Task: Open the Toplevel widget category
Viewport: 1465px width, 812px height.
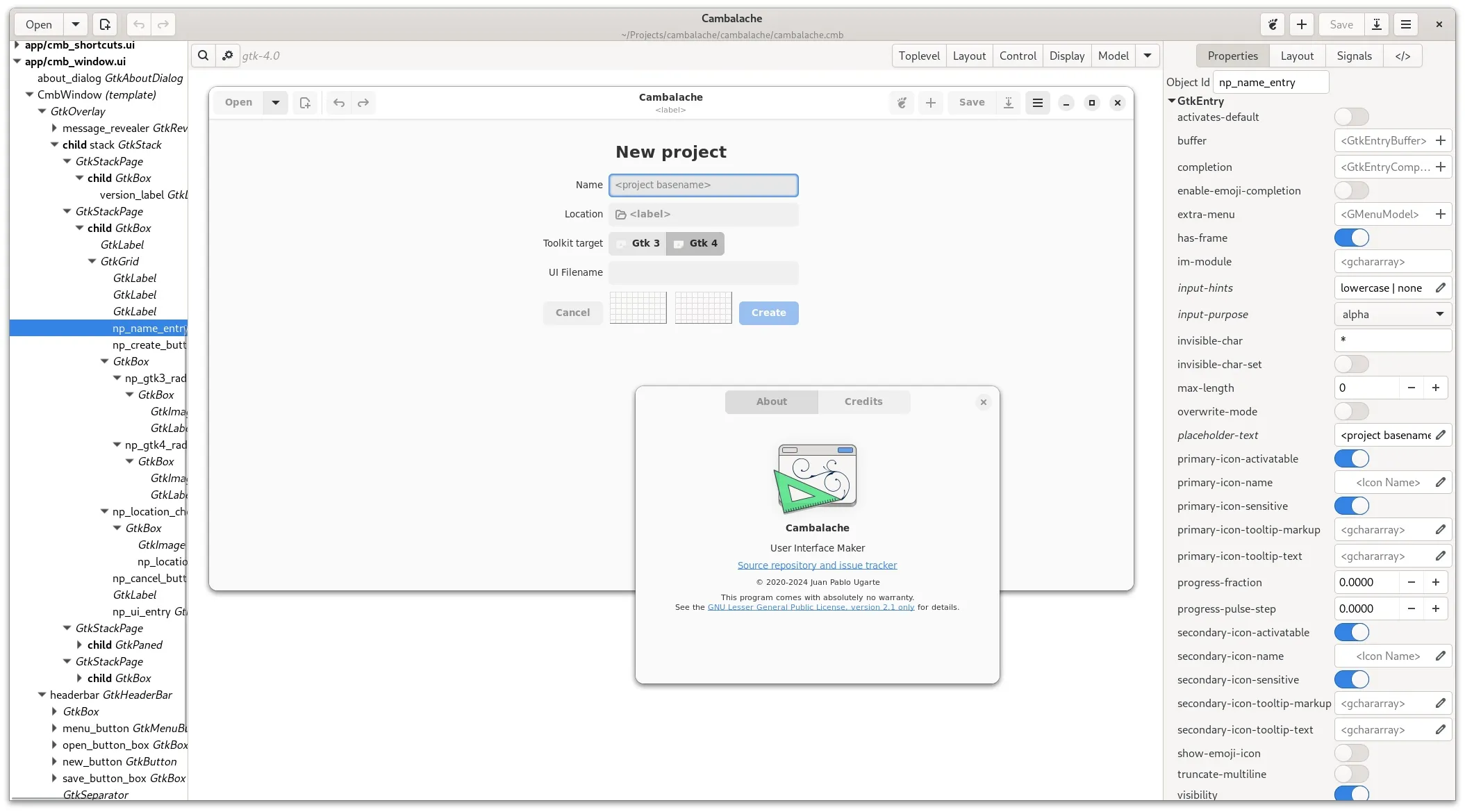Action: tap(919, 56)
